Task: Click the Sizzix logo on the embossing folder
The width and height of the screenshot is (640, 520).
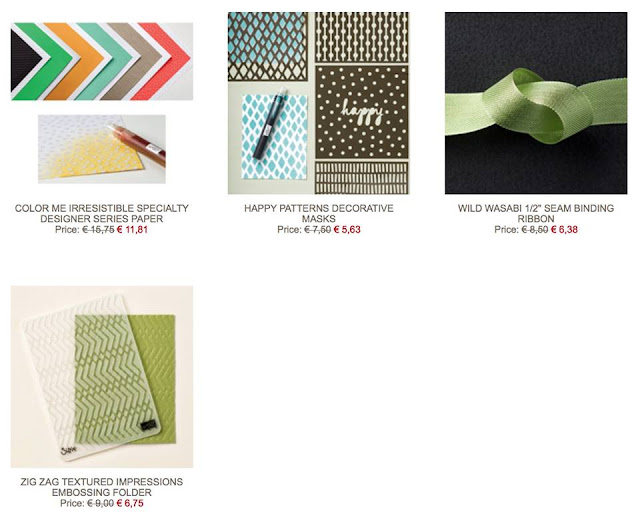Action: pos(66,451)
